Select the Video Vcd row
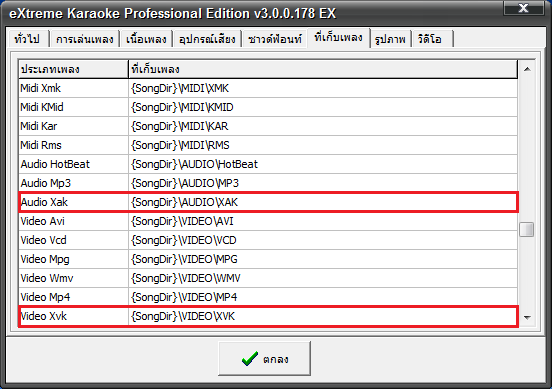The width and height of the screenshot is (552, 389). [x=268, y=240]
